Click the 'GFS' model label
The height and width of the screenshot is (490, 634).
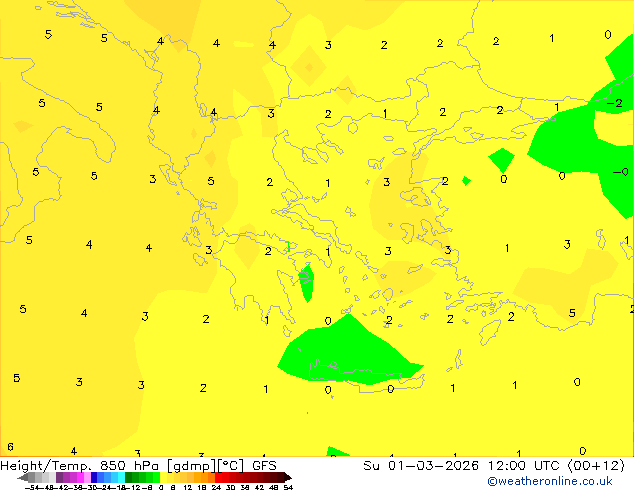(x=264, y=466)
